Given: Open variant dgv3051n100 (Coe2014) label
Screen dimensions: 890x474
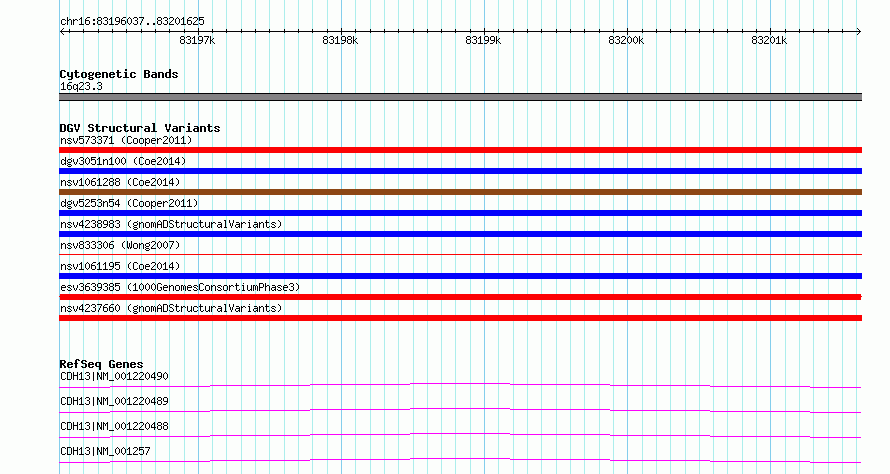Looking at the screenshot, I should click(123, 161).
